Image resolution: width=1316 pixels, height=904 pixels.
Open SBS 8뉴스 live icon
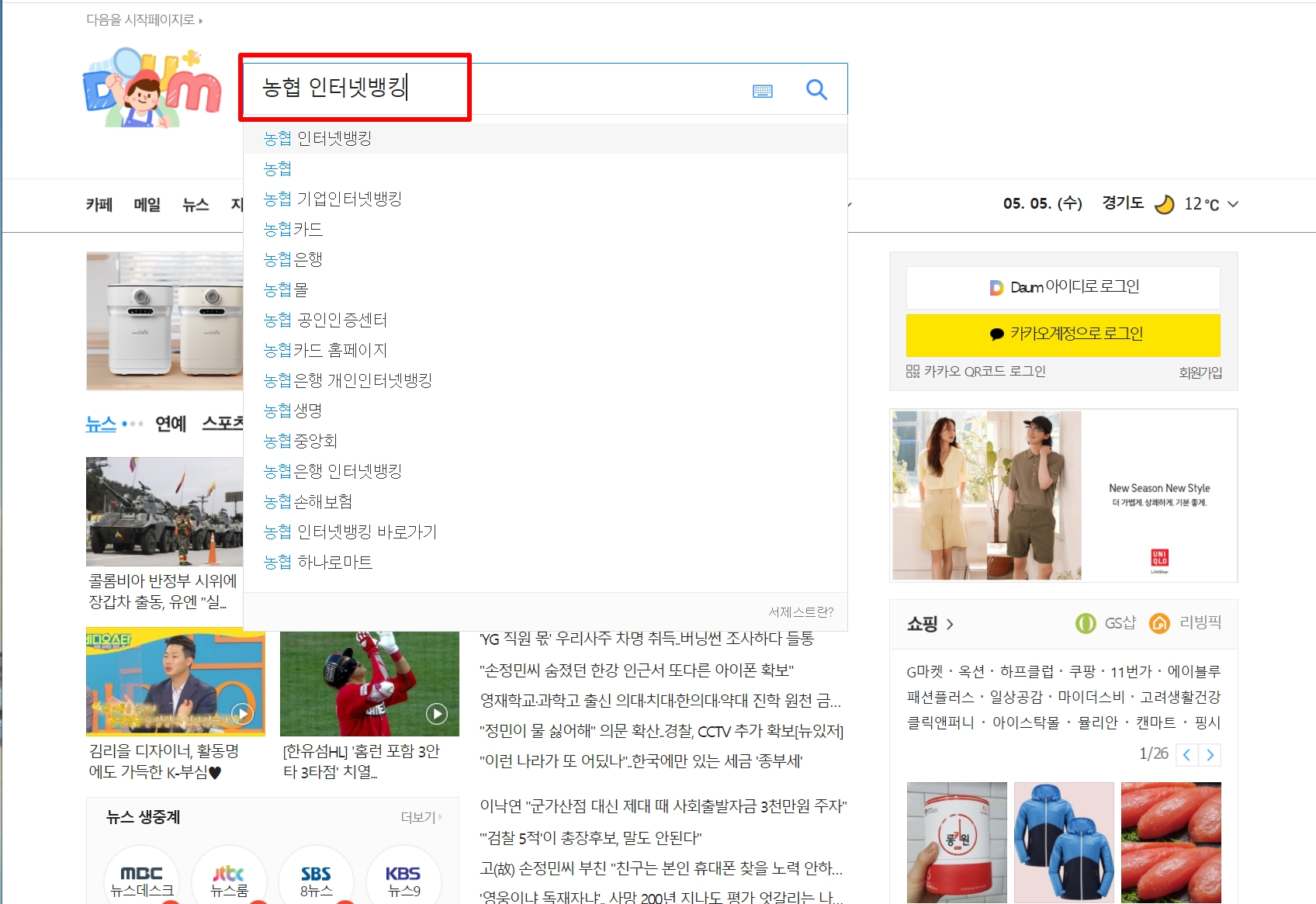point(316,875)
